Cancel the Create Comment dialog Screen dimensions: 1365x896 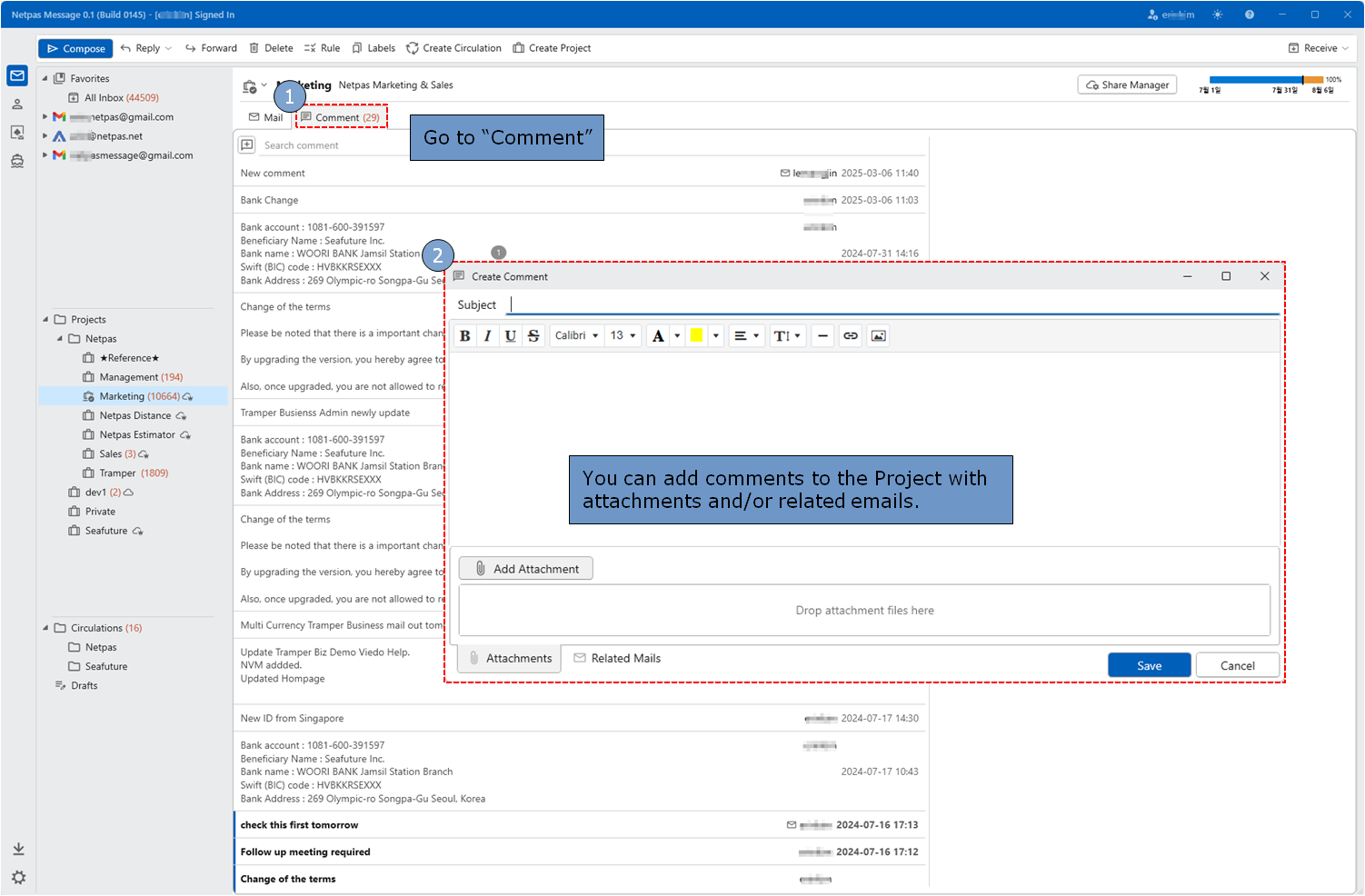coord(1237,665)
